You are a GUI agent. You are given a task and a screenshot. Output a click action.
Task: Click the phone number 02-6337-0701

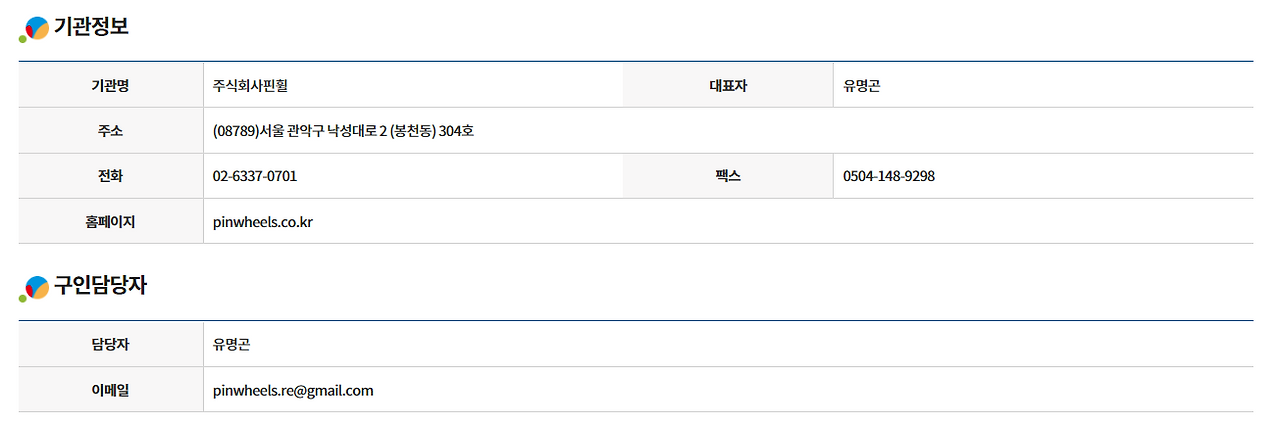pos(254,176)
